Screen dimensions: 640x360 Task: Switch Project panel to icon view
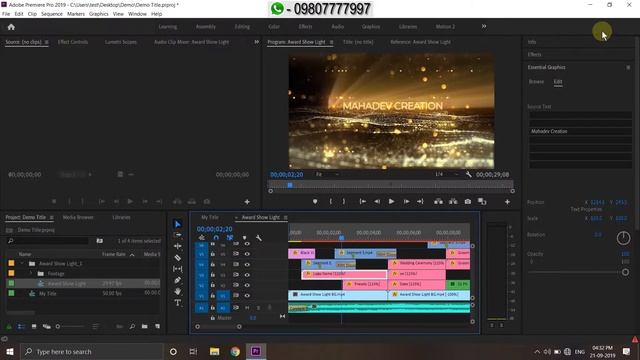(x=34, y=327)
